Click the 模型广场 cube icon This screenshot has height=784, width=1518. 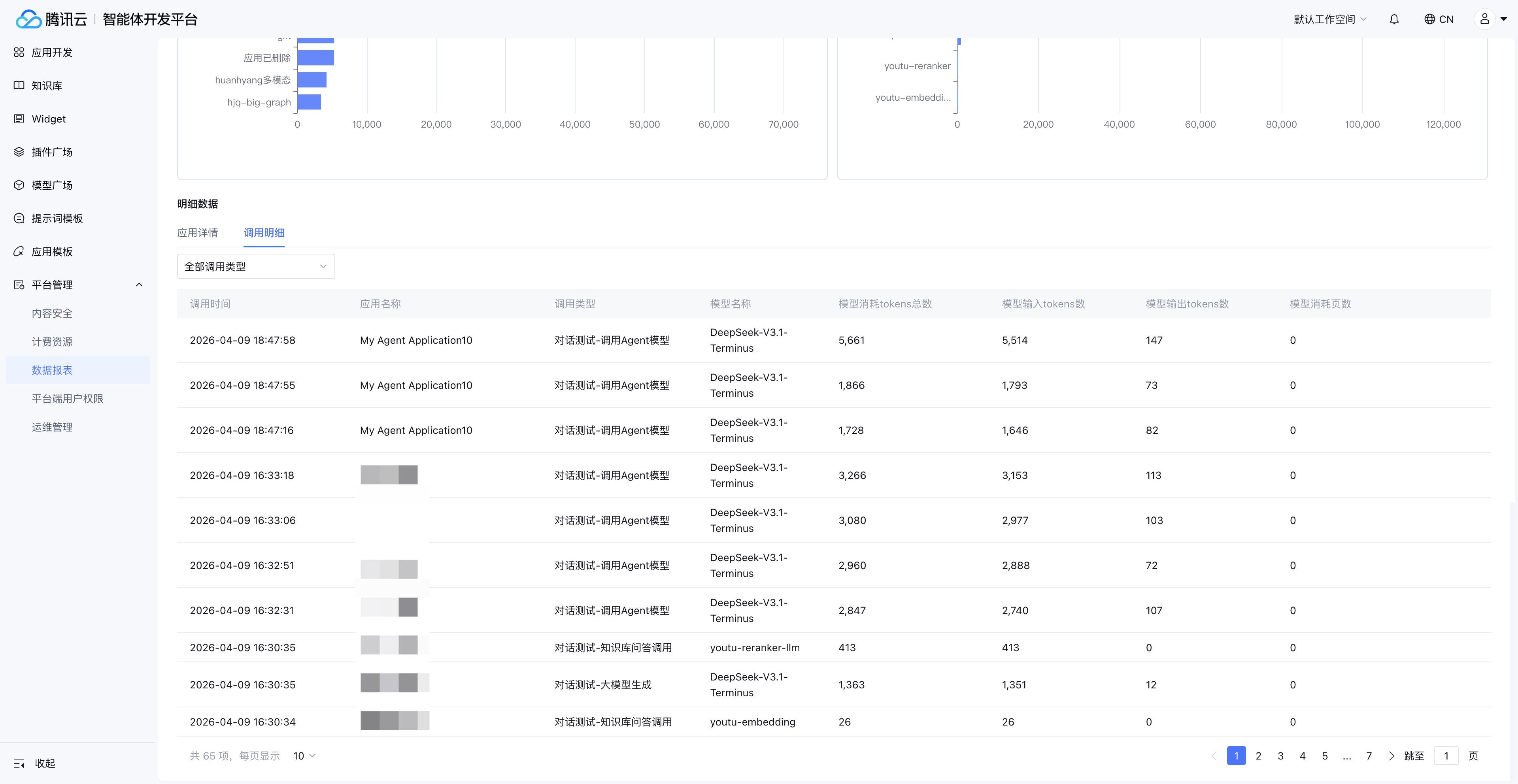coord(19,185)
